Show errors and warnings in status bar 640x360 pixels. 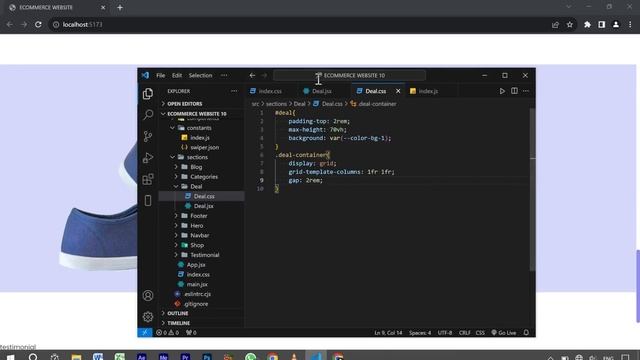point(167,333)
